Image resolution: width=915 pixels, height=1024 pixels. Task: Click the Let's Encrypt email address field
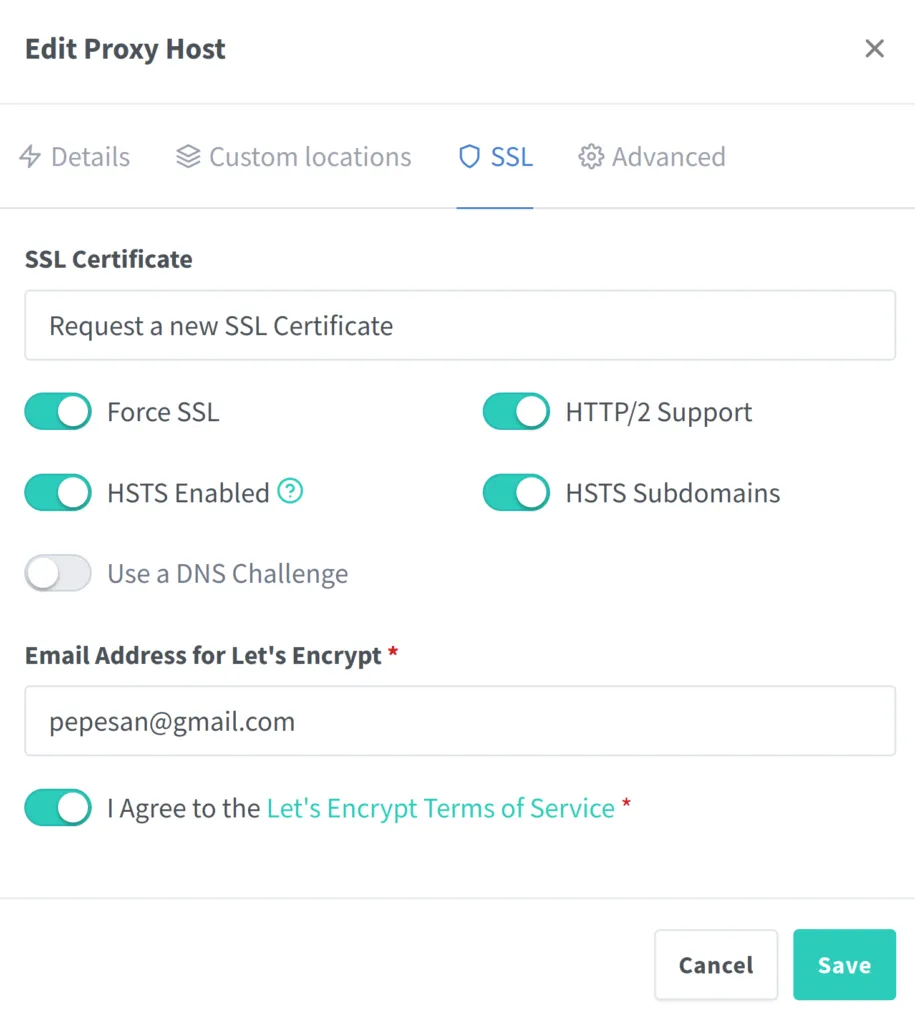(x=460, y=721)
